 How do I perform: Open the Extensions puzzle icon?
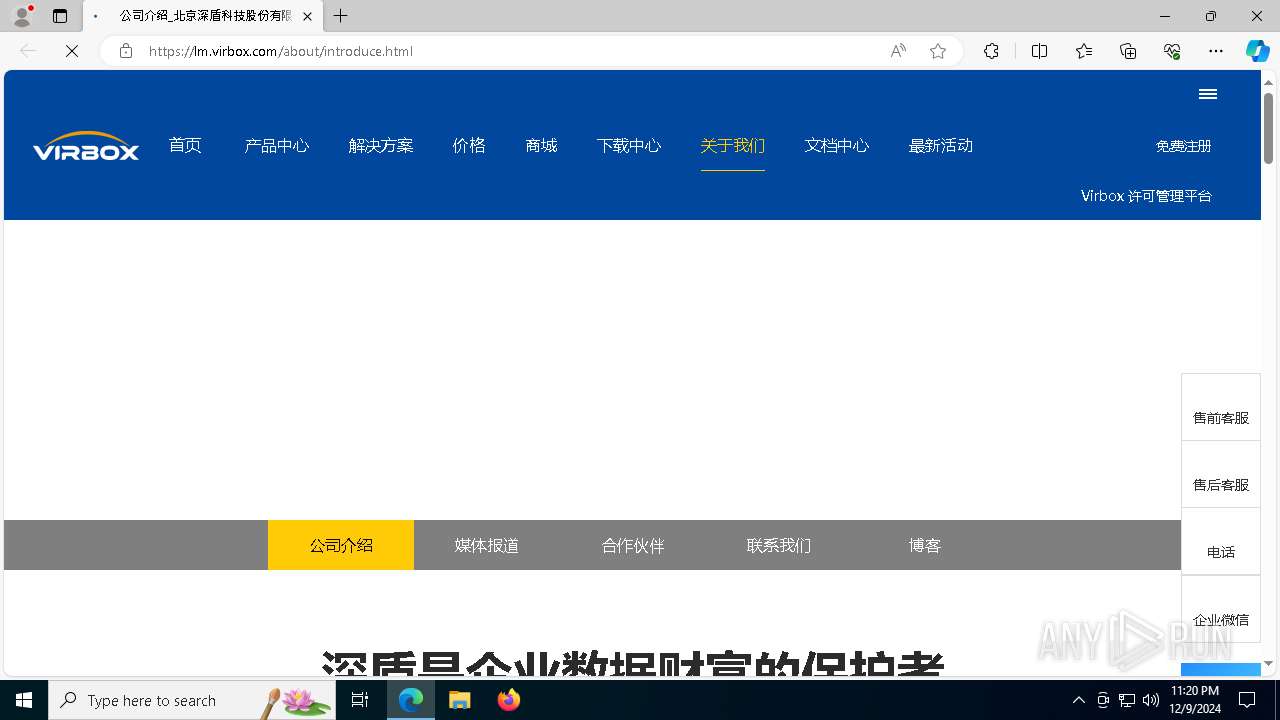point(991,51)
